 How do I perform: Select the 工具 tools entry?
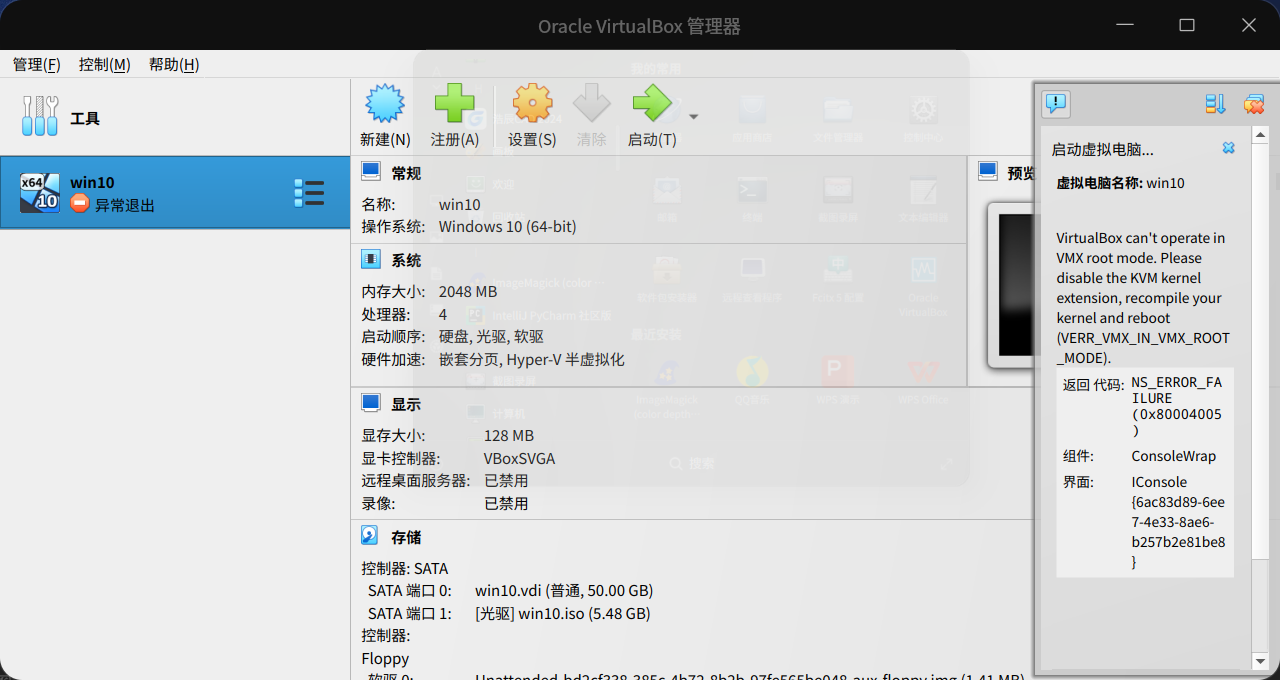[x=175, y=118]
